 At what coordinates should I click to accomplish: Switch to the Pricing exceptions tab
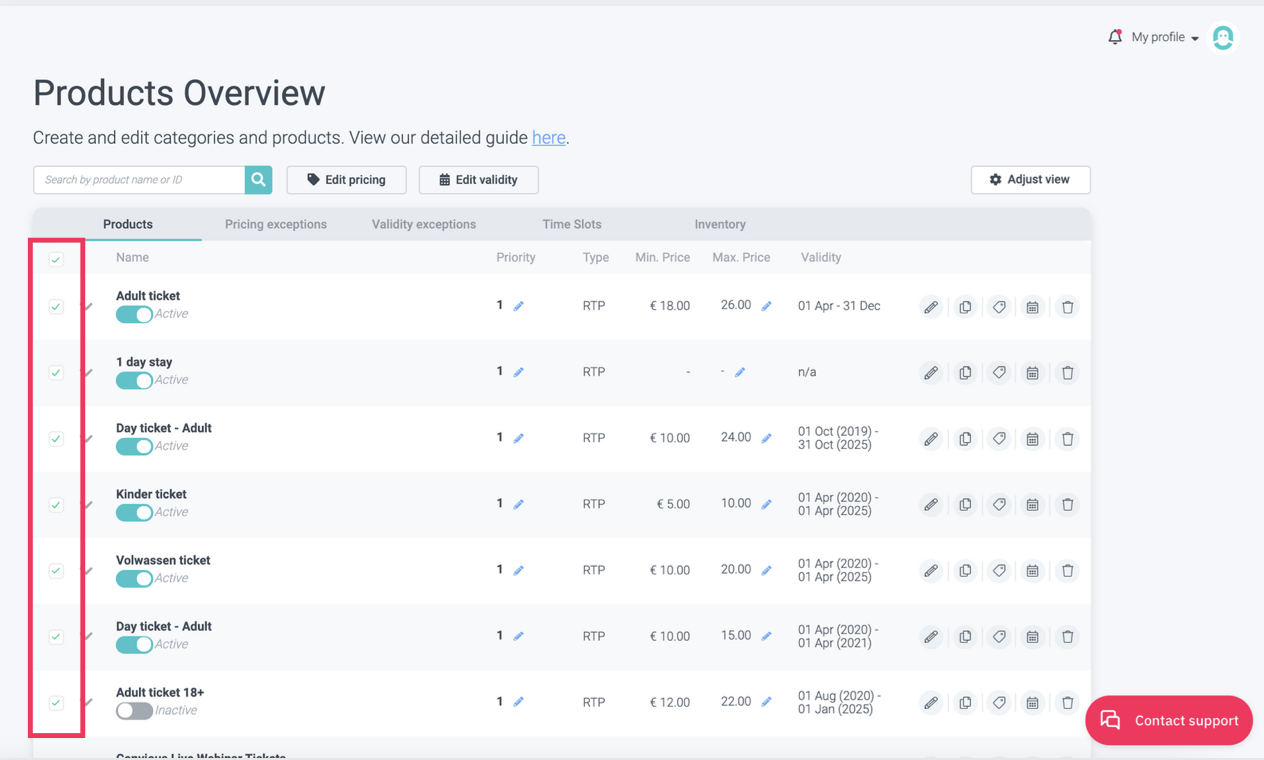click(x=276, y=225)
